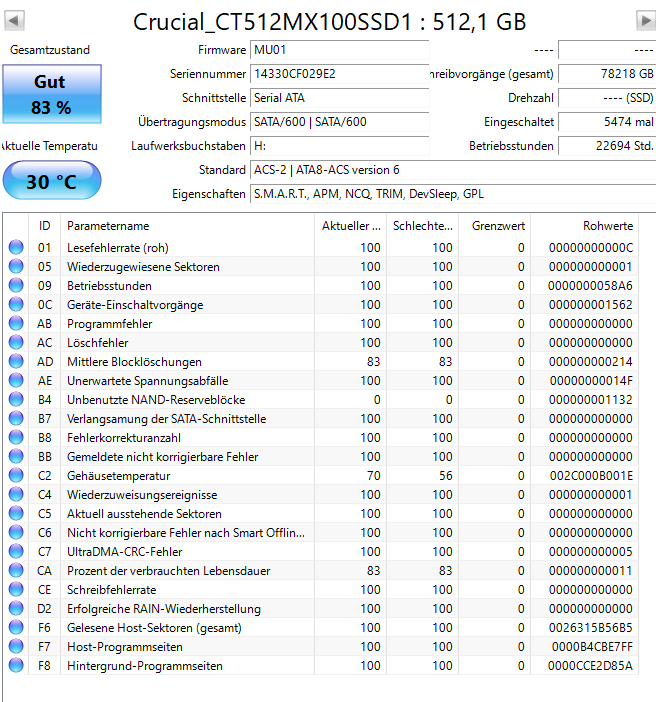
Task: Click status icon for Löschfehler
Action: tap(16, 342)
